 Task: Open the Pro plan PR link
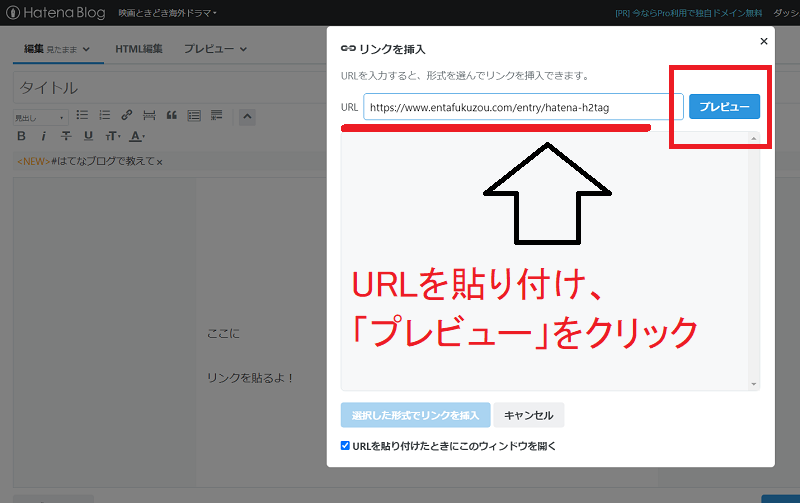689,13
